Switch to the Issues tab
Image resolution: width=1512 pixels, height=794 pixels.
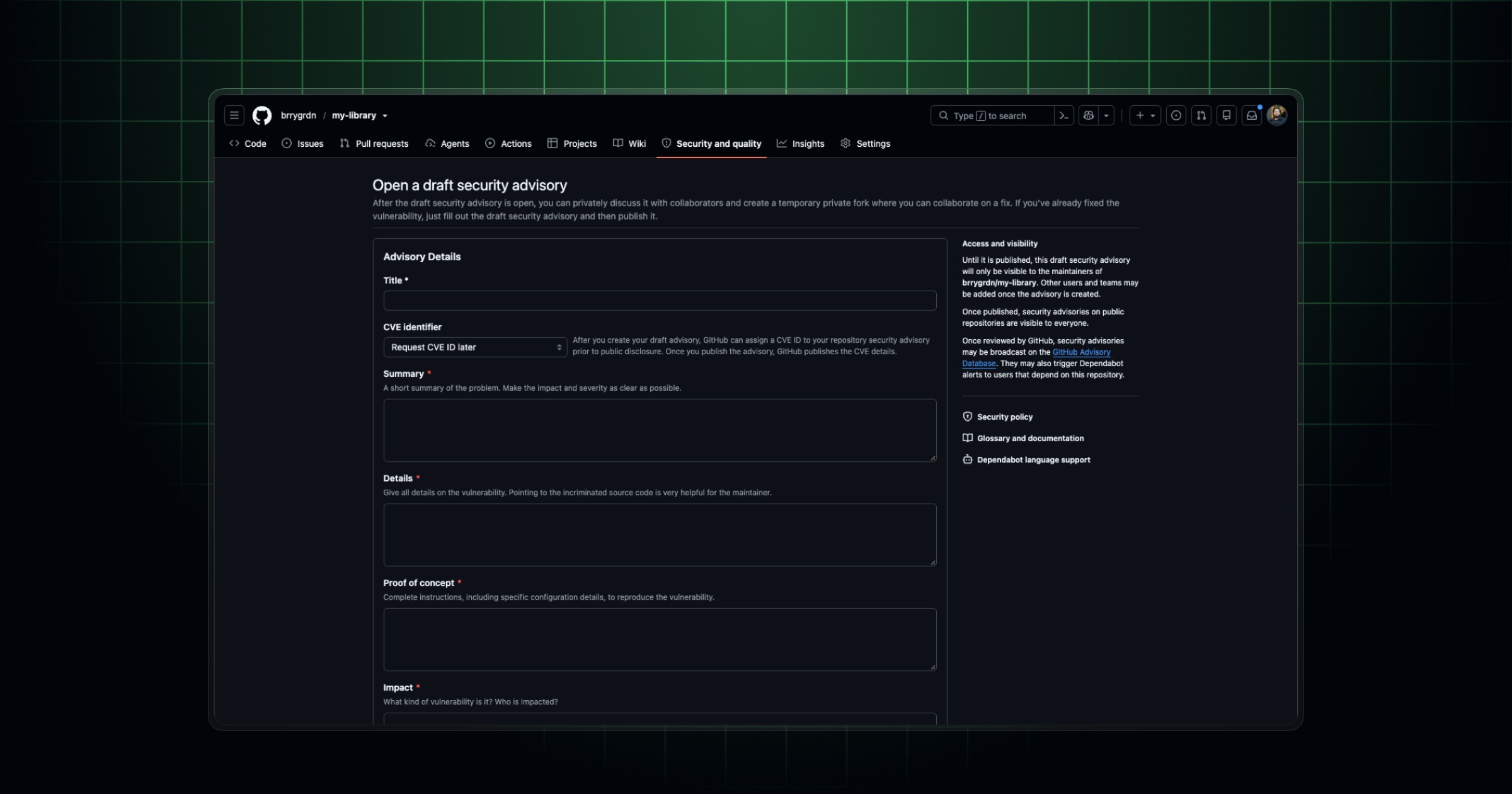pos(302,144)
